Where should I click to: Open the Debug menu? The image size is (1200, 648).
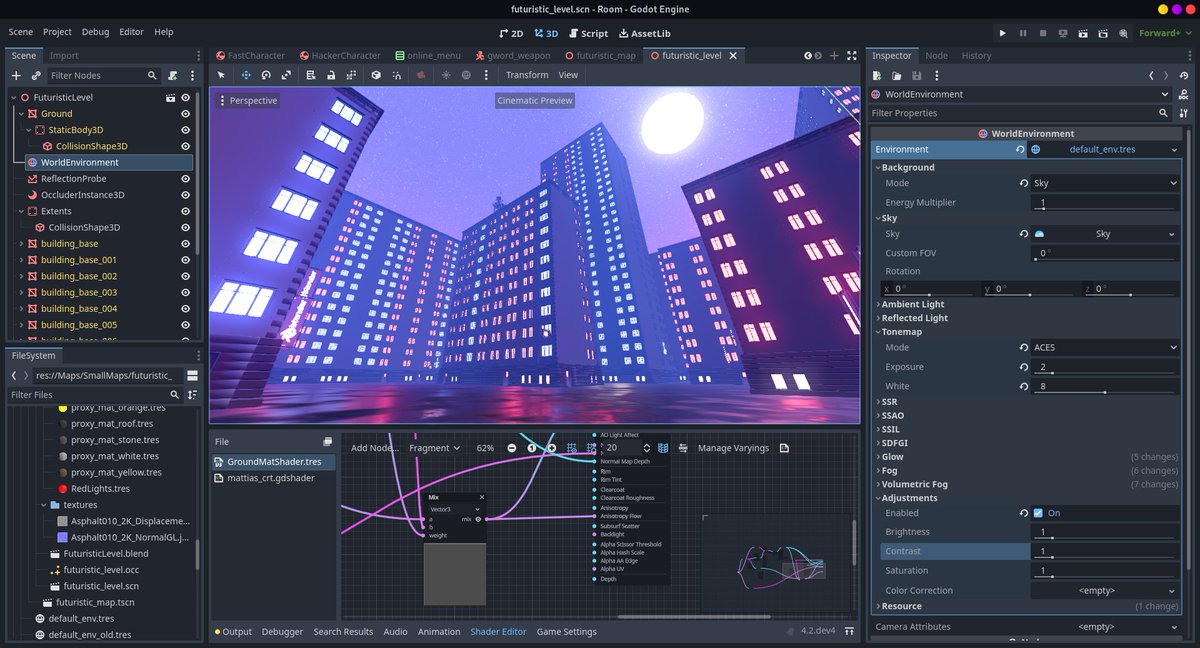tap(95, 32)
